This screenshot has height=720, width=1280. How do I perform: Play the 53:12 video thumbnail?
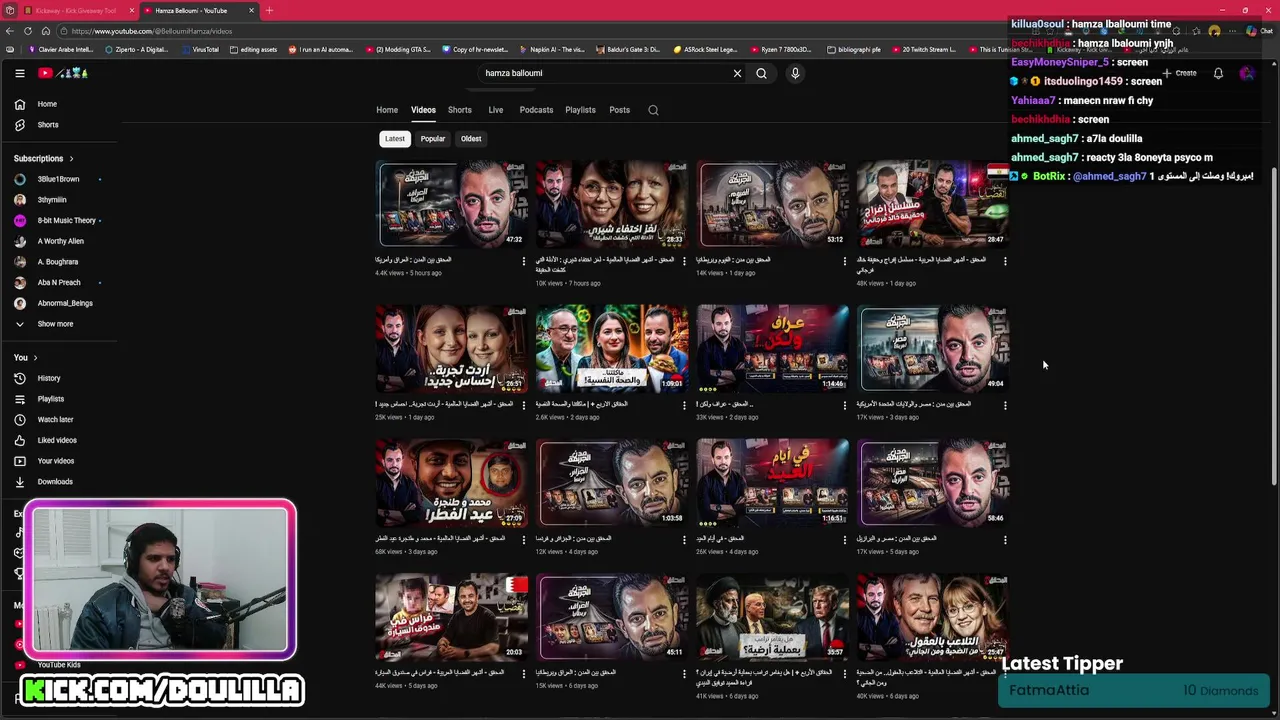coord(773,203)
